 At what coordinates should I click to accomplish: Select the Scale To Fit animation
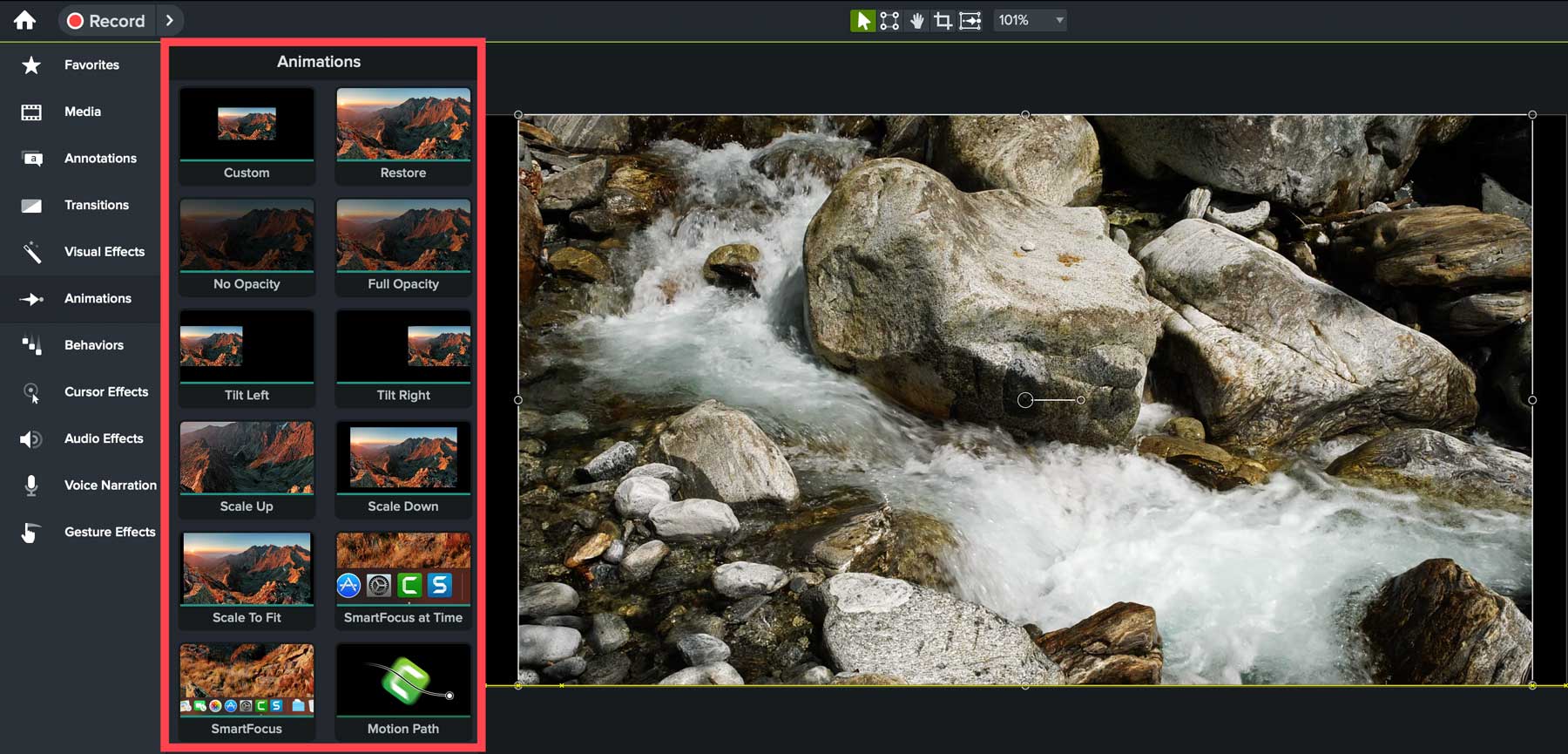click(x=247, y=580)
